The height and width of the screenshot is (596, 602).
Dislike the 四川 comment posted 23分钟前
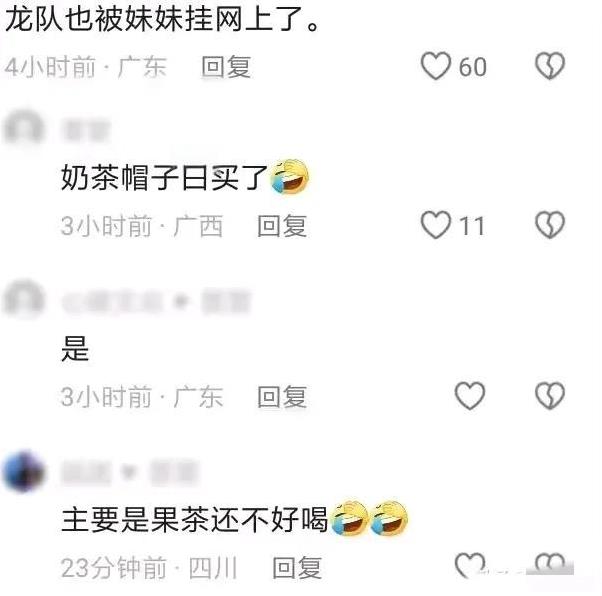click(x=550, y=565)
